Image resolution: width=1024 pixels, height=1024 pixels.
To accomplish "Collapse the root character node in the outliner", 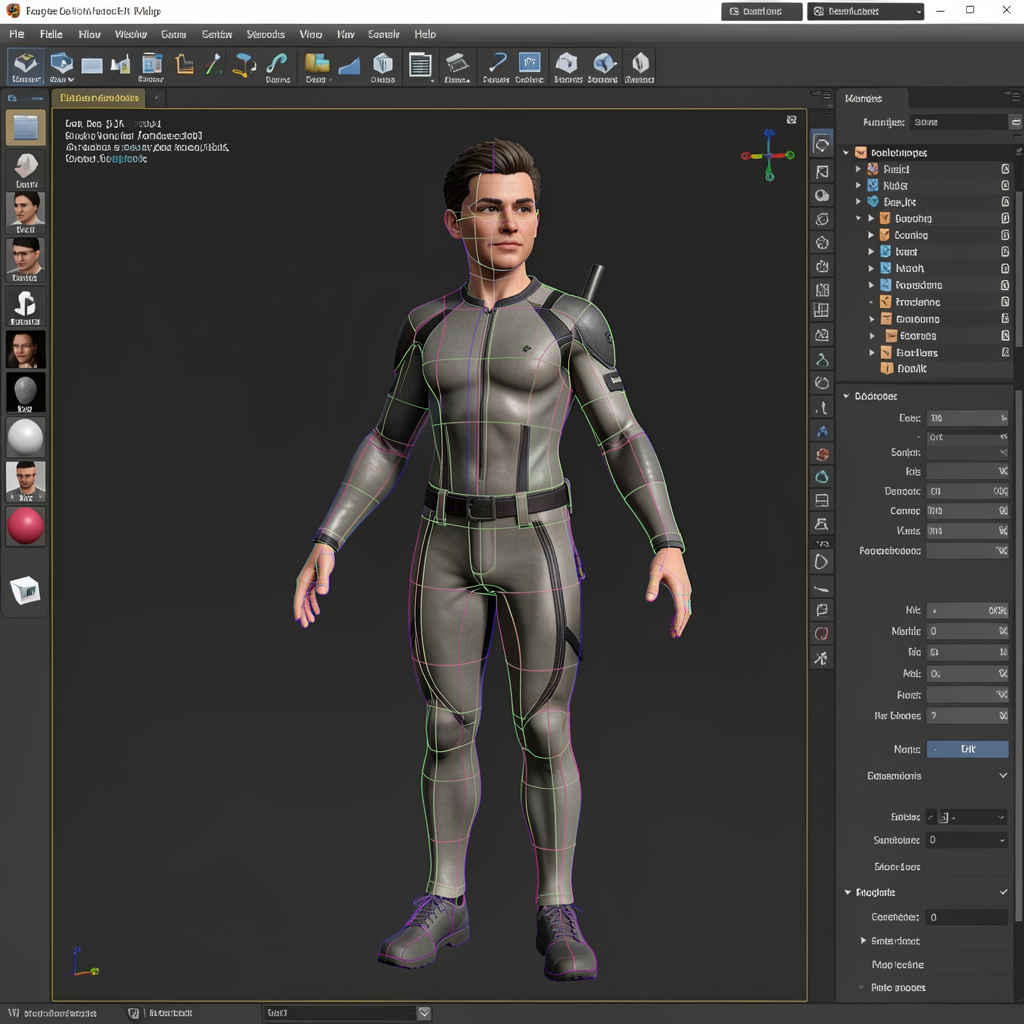I will click(845, 151).
